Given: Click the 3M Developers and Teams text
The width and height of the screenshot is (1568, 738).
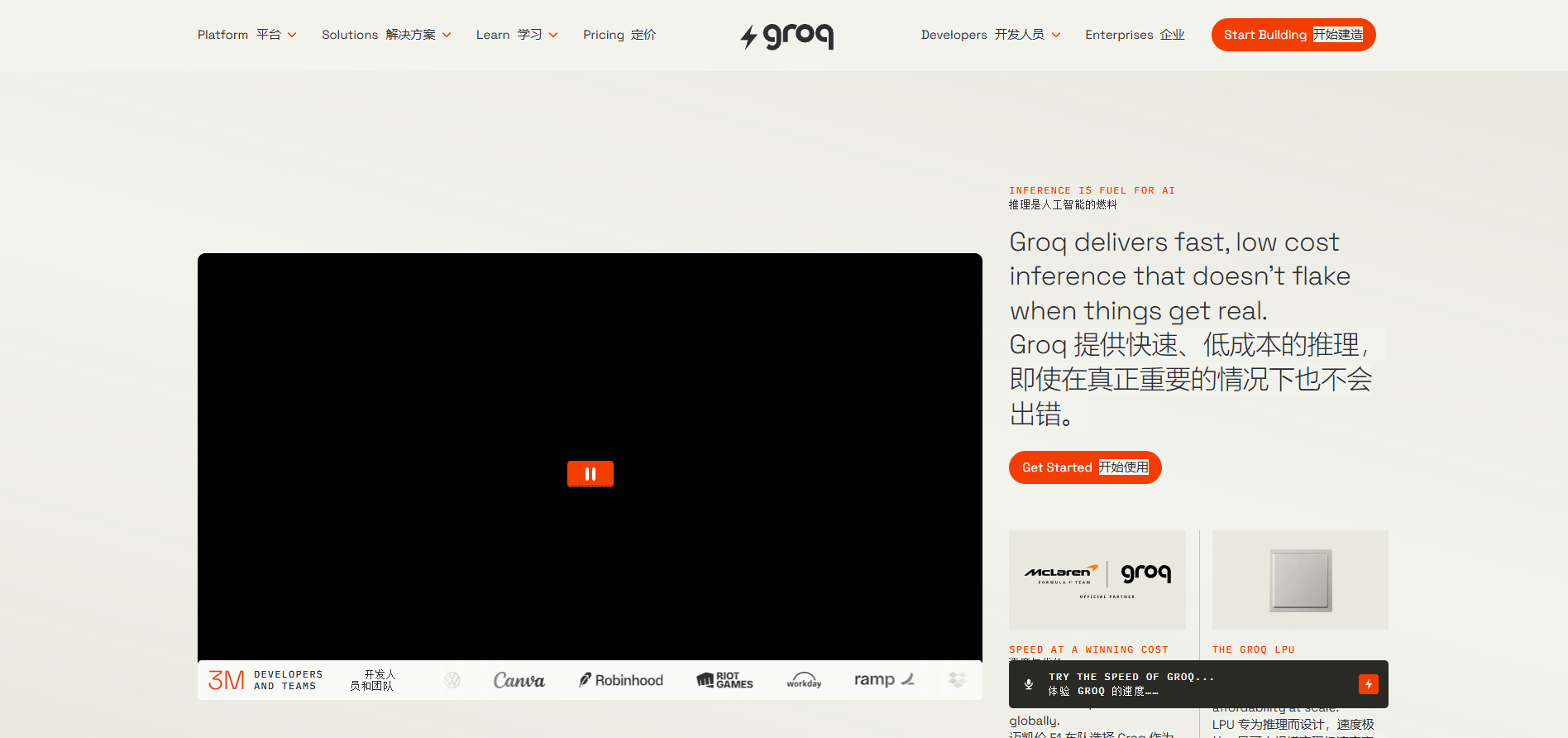Looking at the screenshot, I should pos(265,680).
